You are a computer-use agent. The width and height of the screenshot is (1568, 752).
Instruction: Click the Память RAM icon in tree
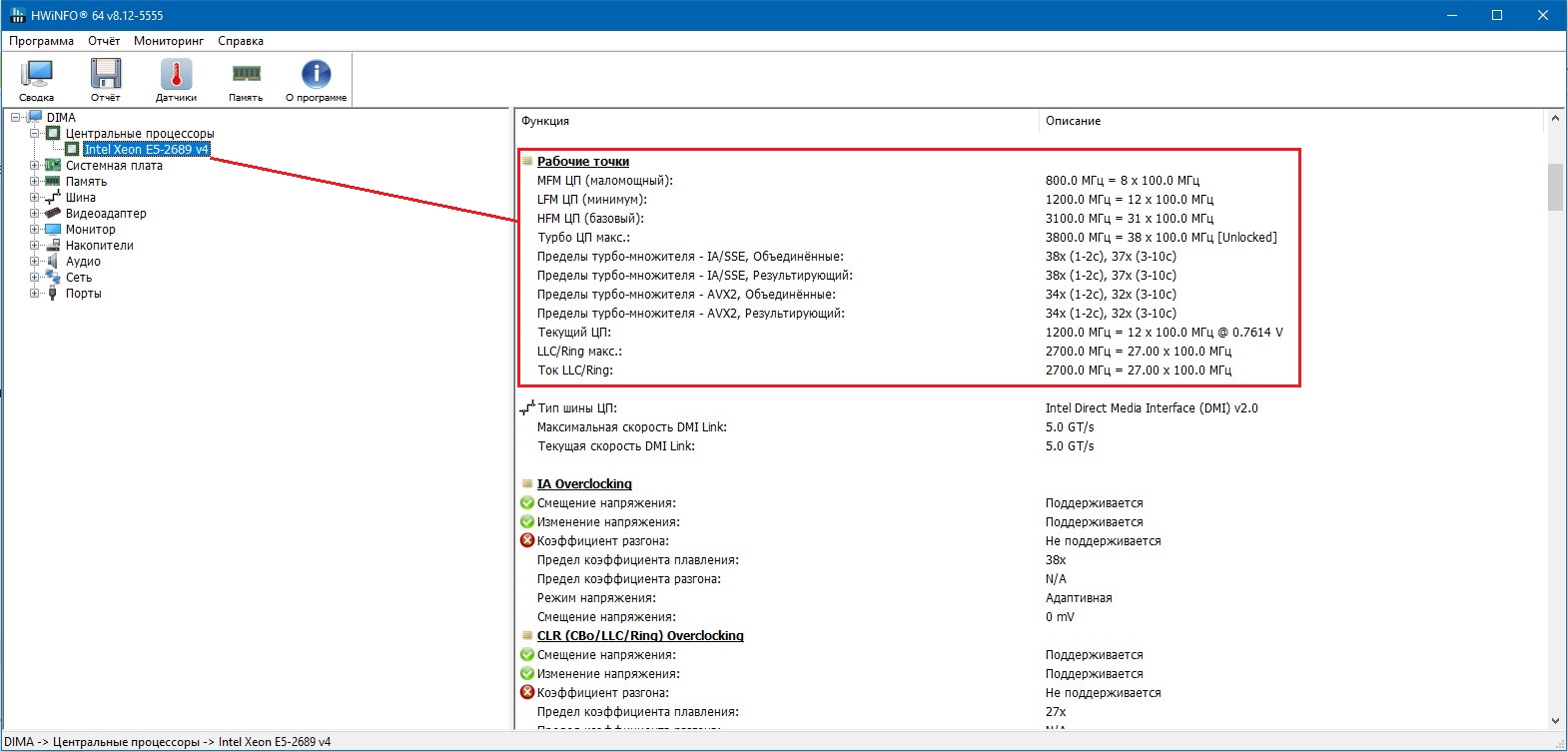pos(53,181)
